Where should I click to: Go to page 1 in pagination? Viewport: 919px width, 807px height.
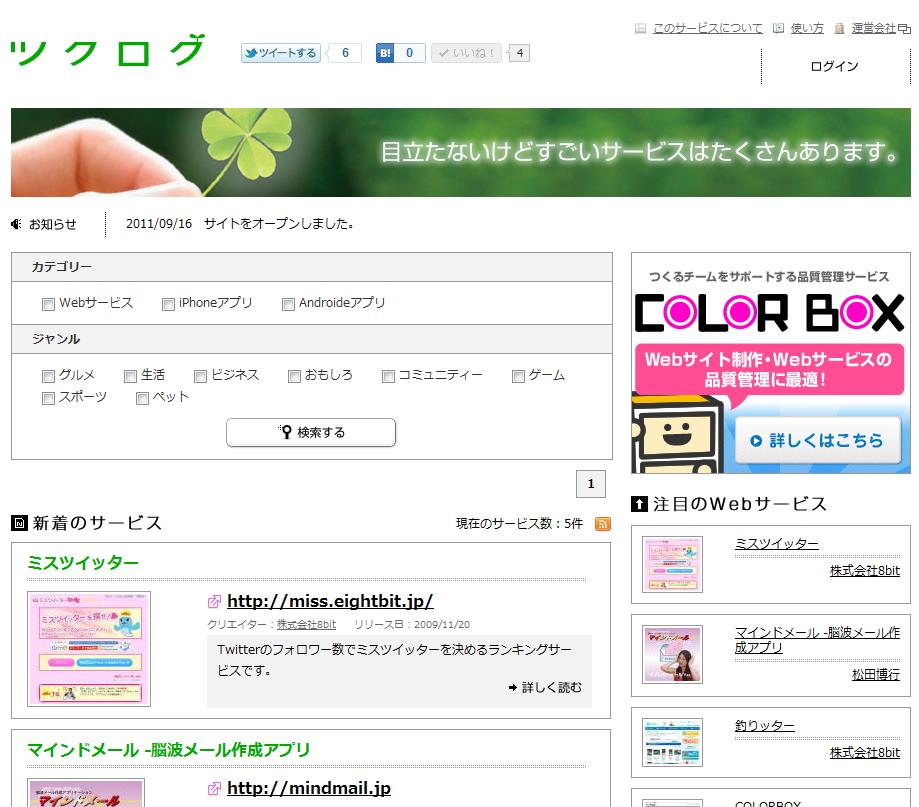click(590, 484)
